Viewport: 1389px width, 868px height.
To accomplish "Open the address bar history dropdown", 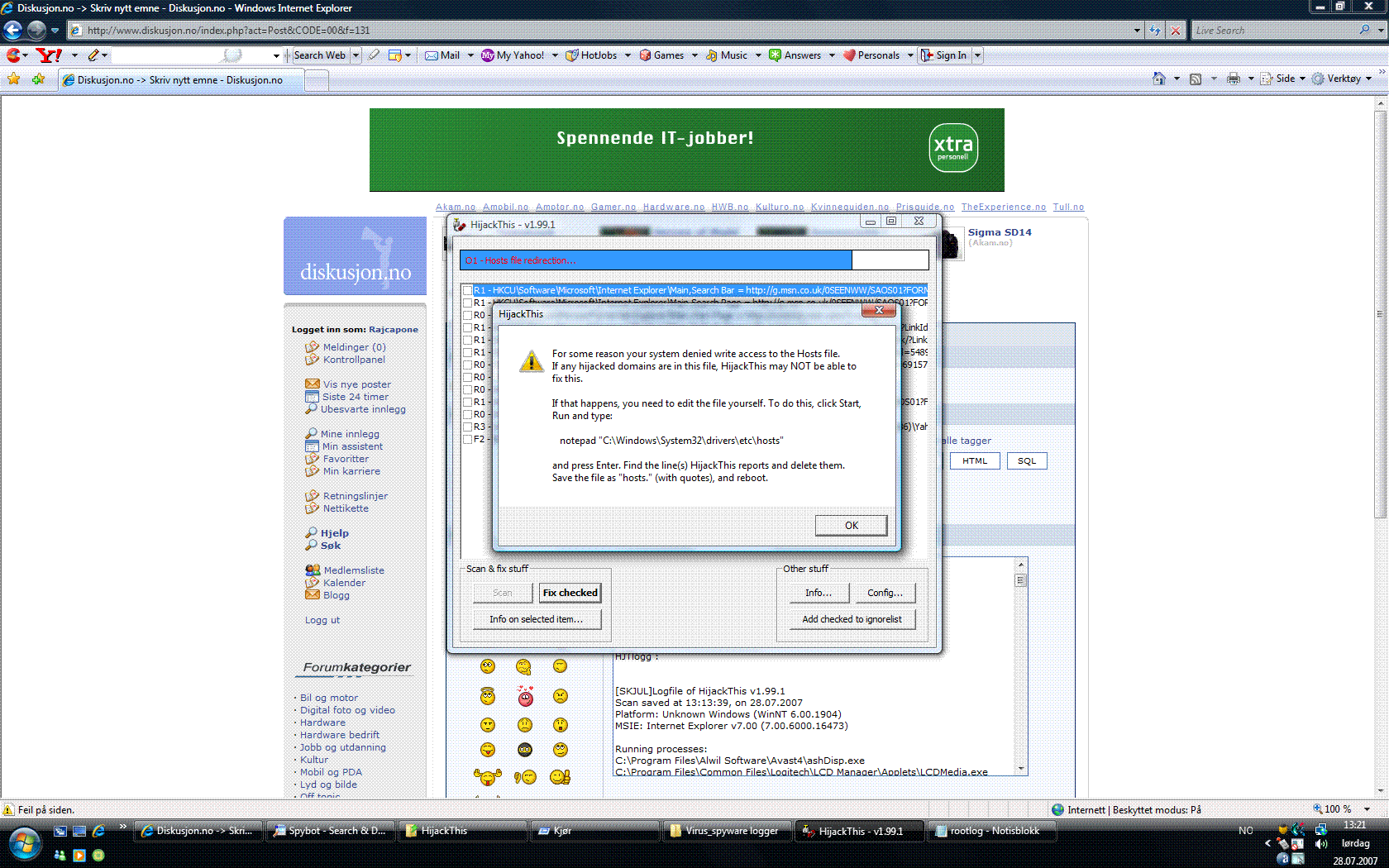I will coord(1137,31).
